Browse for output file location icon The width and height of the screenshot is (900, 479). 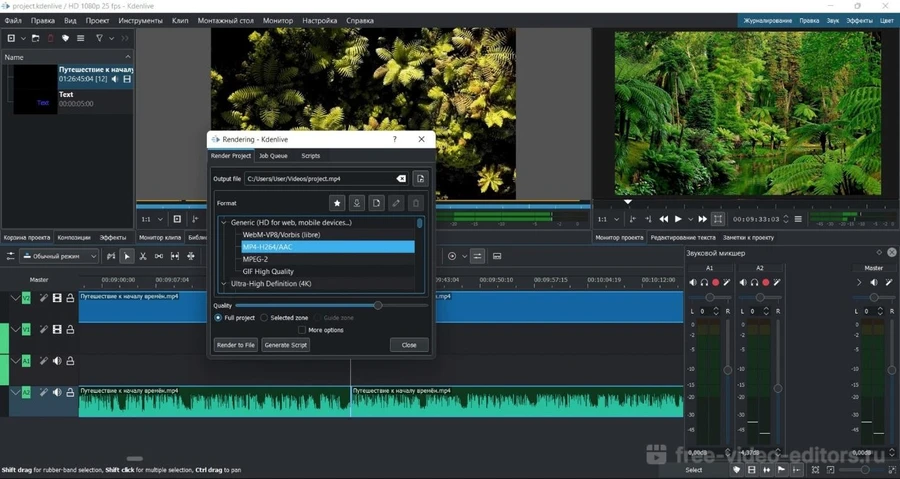(x=421, y=179)
